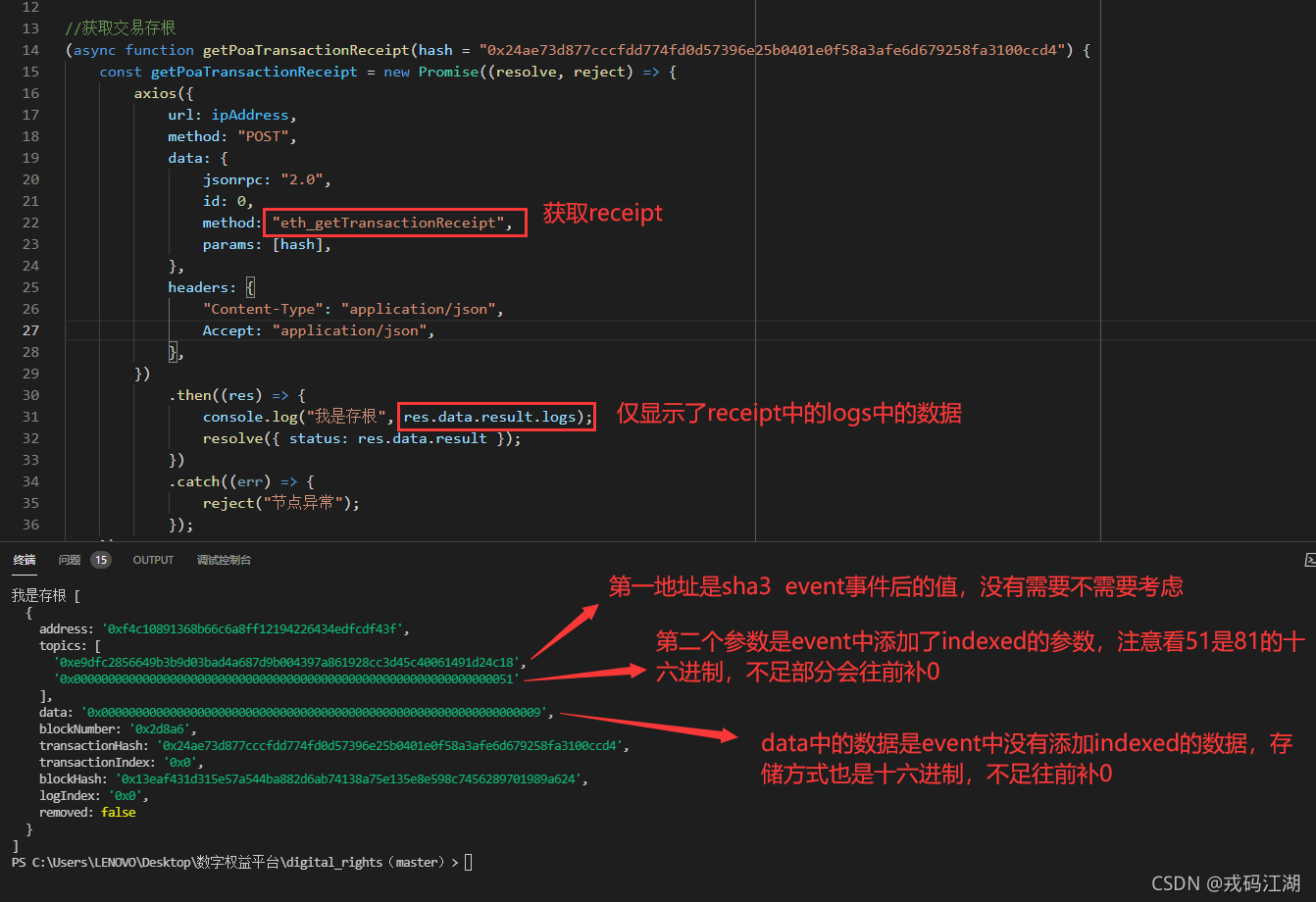Click the second topic value ending in 51
This screenshot has height=902, width=1316.
coord(285,678)
